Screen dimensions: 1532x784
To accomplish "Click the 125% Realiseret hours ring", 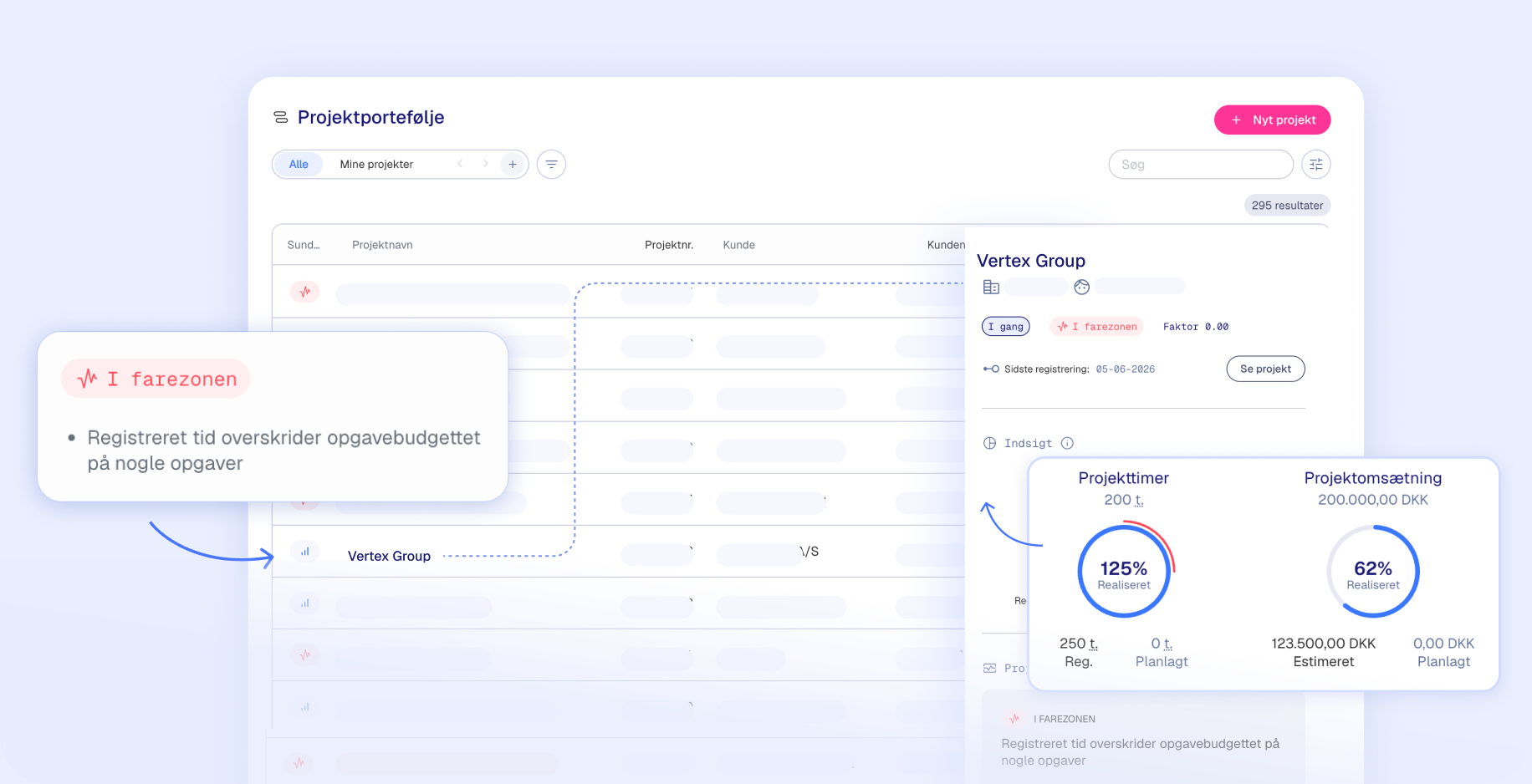I will pyautogui.click(x=1124, y=573).
